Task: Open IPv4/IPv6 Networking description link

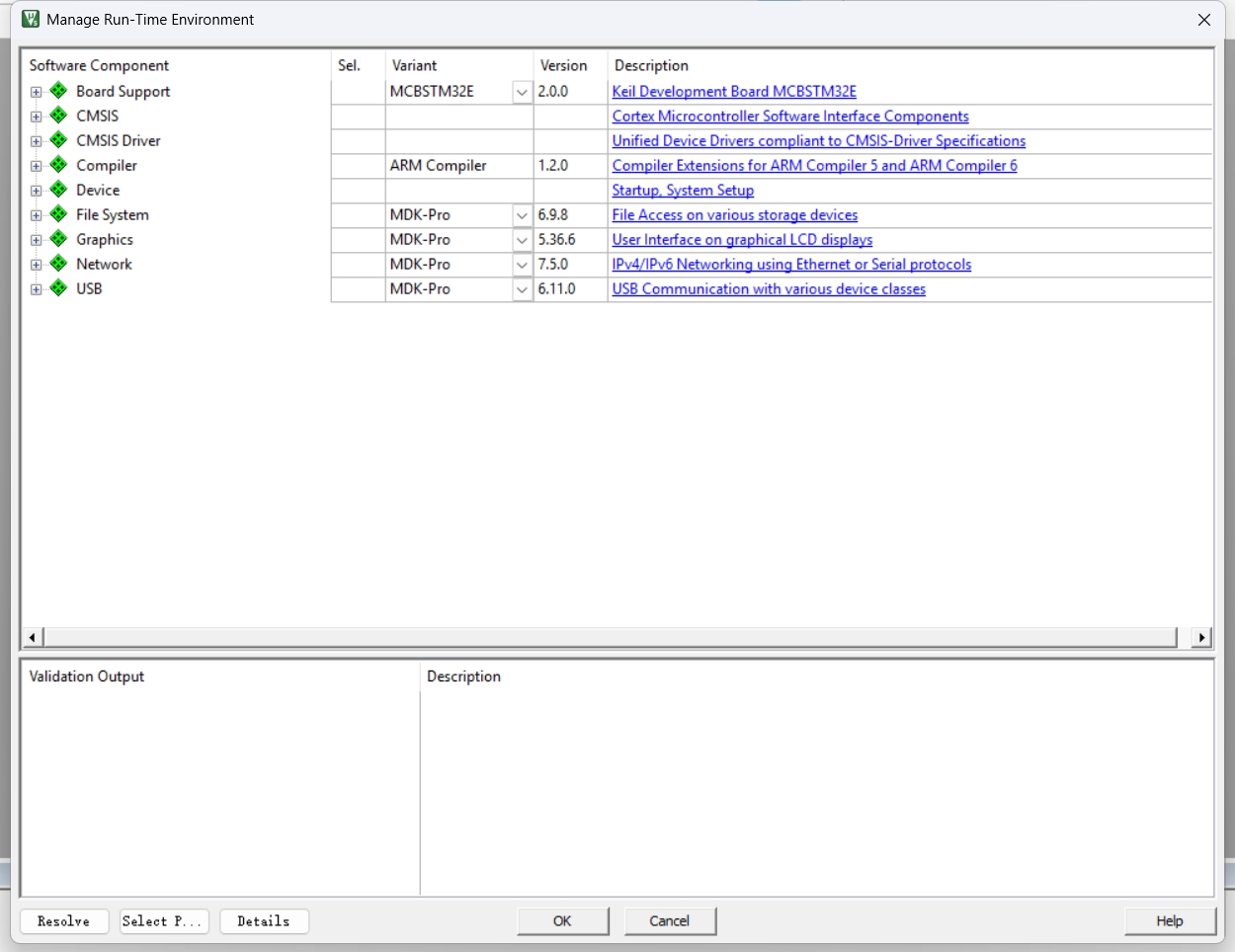Action: pos(791,264)
